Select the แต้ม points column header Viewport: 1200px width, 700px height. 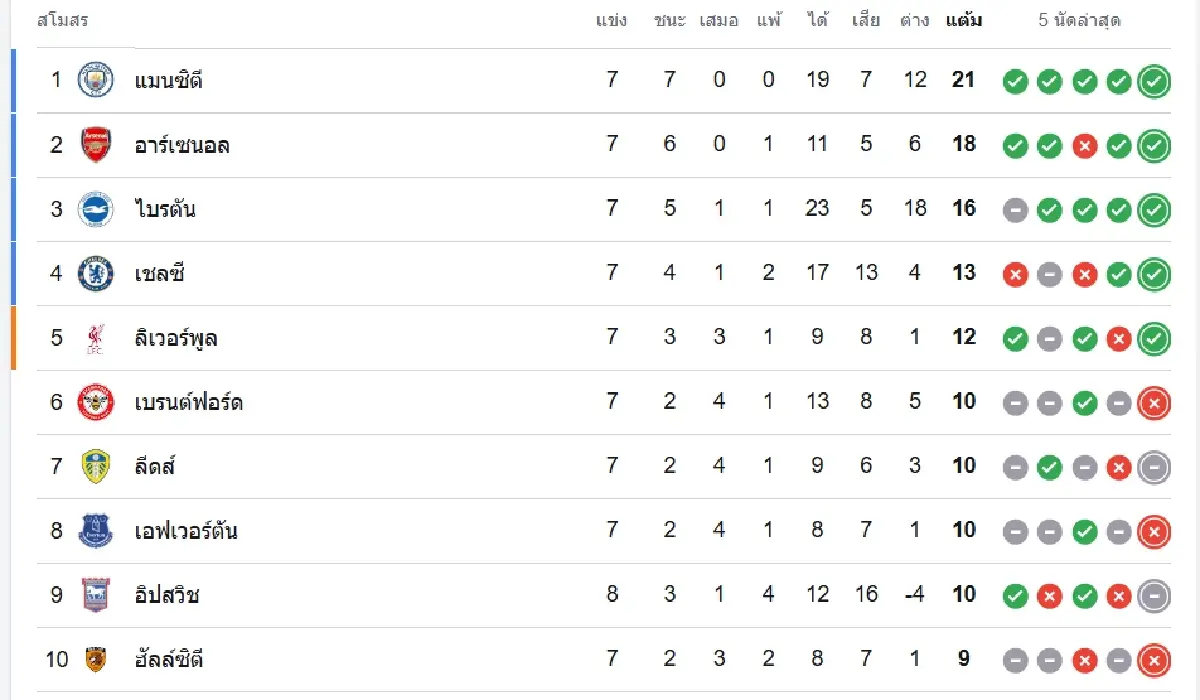point(964,20)
